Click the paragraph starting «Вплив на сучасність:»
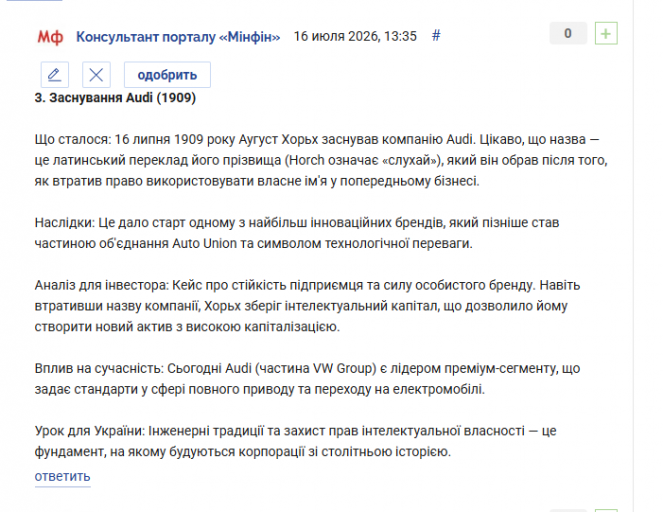This screenshot has height=512, width=663. tap(307, 379)
